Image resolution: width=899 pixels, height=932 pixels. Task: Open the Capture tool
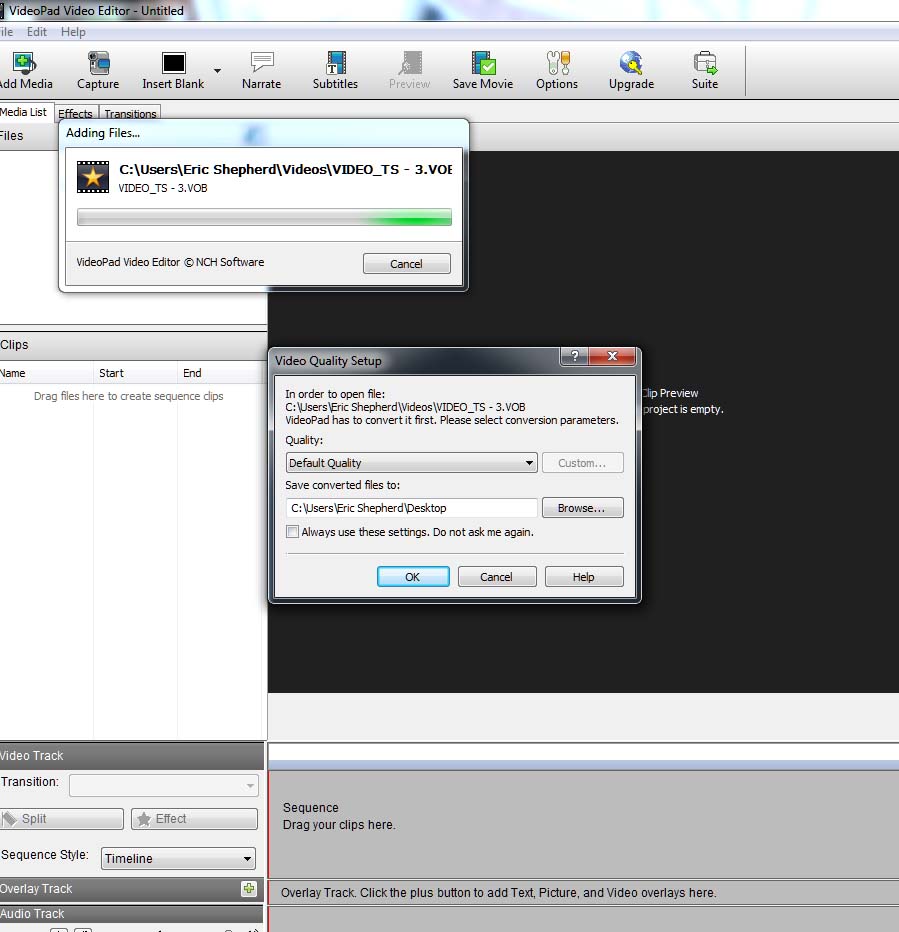[98, 64]
